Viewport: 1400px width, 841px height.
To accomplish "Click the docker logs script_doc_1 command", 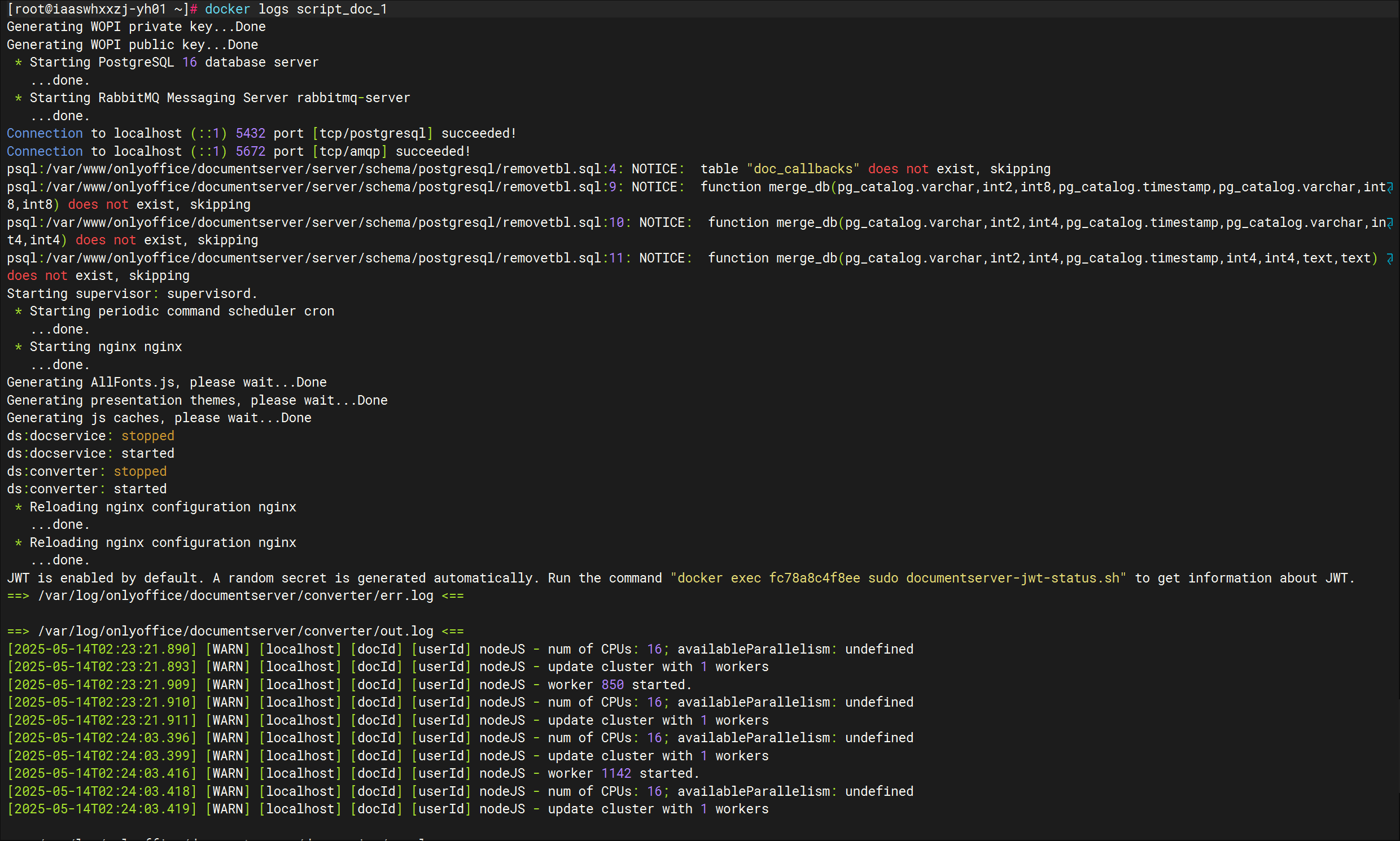I will tap(295, 10).
